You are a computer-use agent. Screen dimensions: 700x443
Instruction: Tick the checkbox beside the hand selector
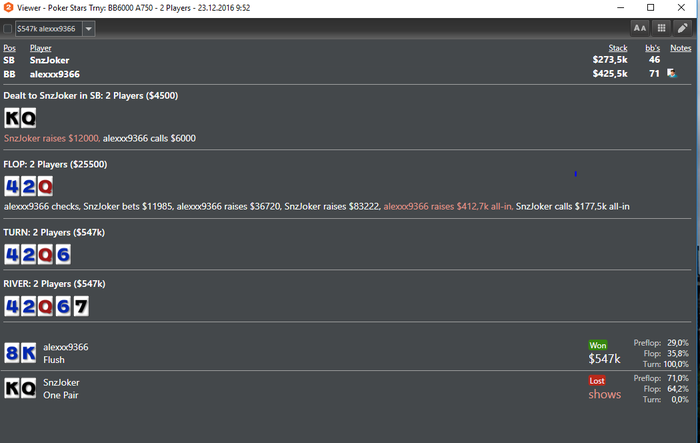point(7,29)
